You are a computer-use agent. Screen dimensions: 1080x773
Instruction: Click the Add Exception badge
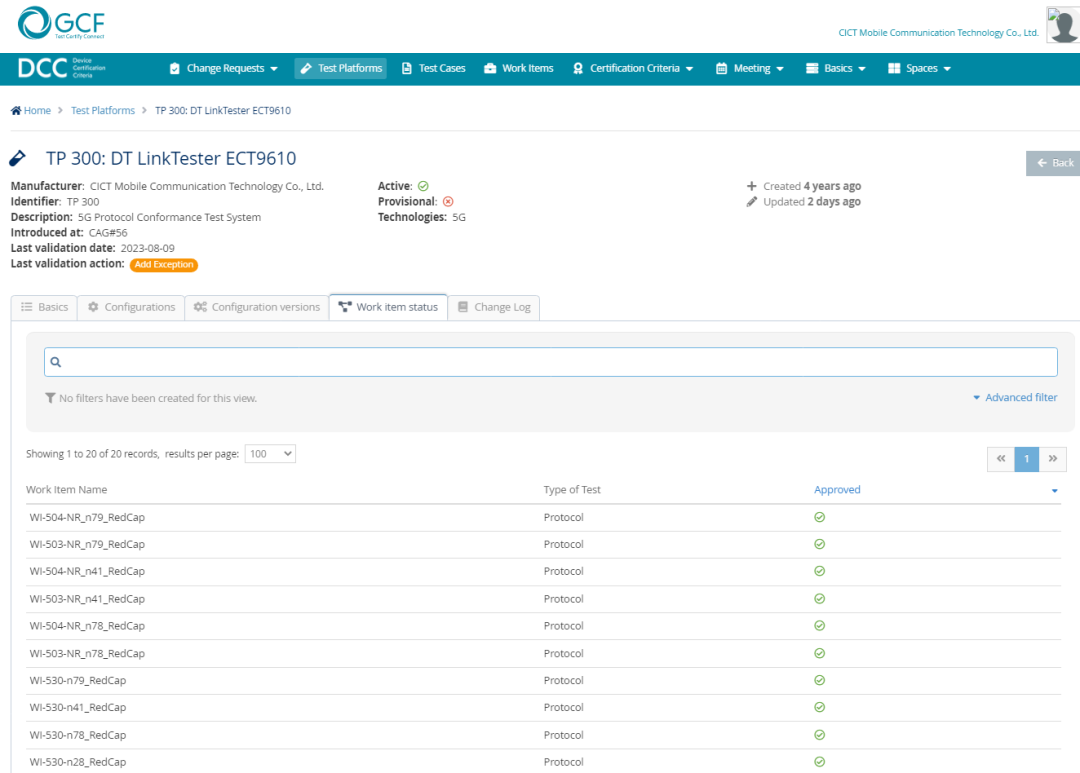click(x=164, y=265)
